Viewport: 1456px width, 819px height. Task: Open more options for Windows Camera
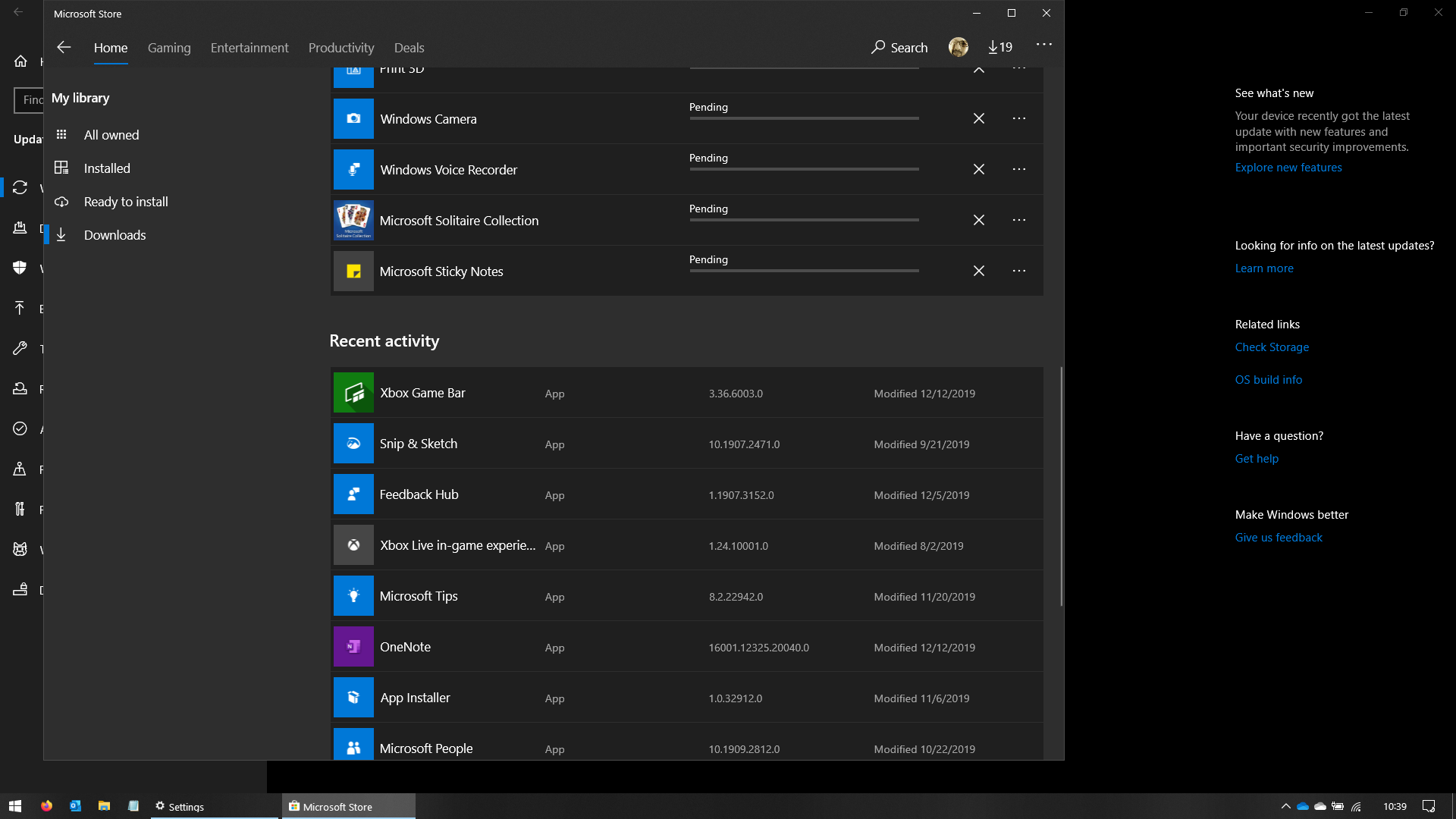[x=1019, y=118]
